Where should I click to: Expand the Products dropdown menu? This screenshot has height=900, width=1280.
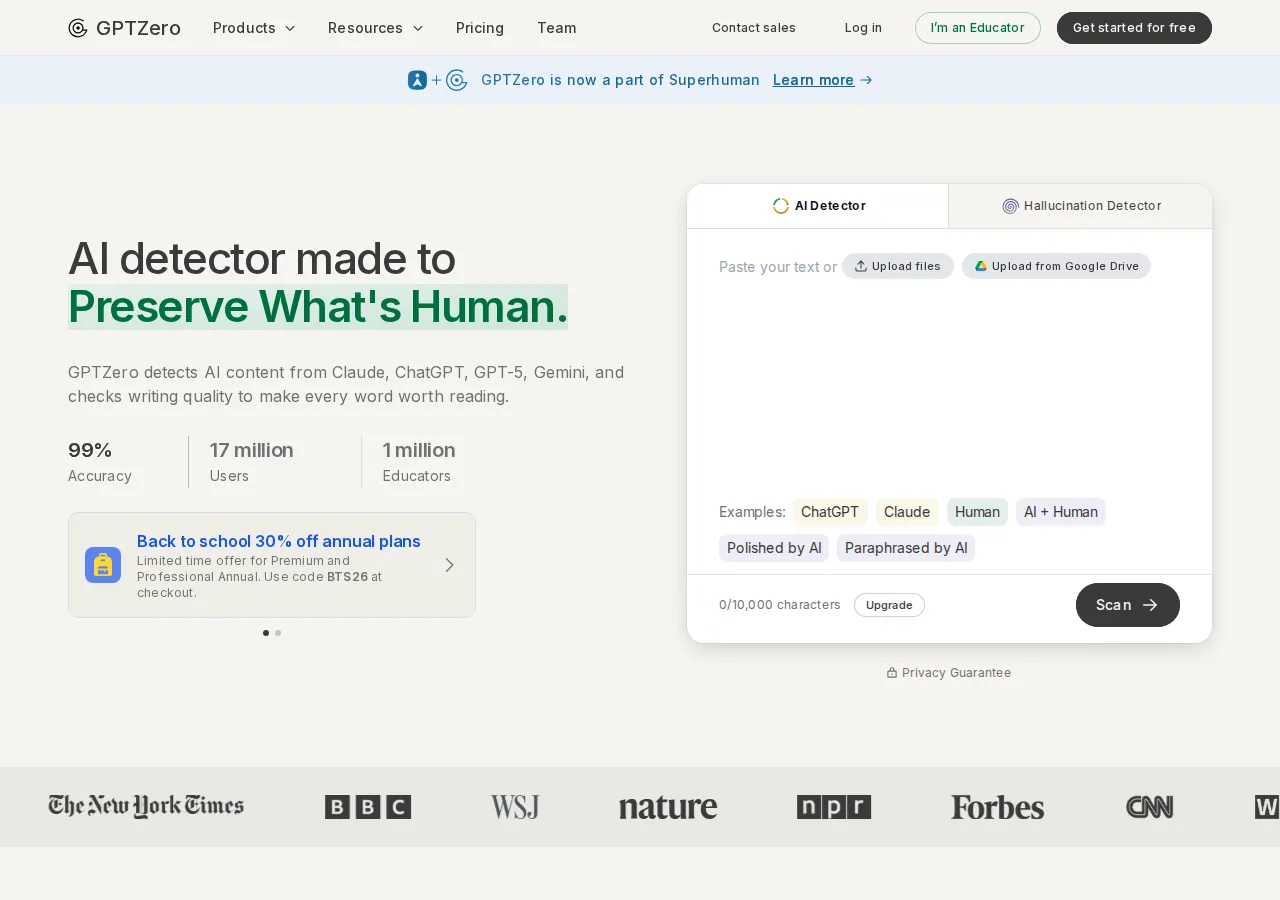254,28
